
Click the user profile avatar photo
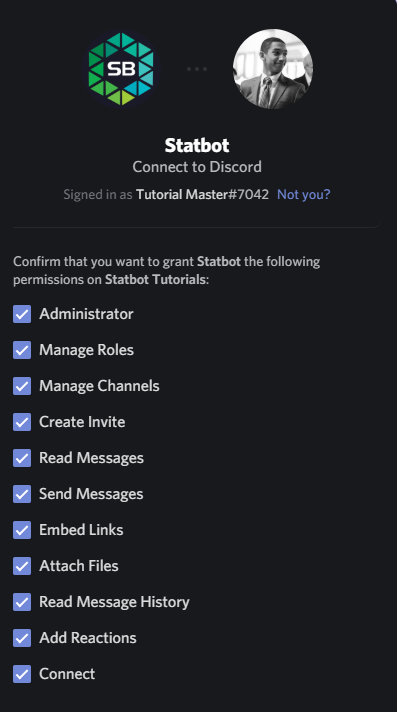(x=273, y=69)
